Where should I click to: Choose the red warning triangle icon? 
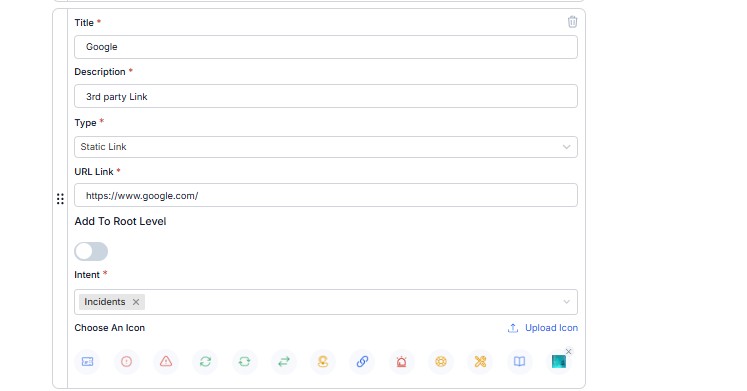pos(166,361)
